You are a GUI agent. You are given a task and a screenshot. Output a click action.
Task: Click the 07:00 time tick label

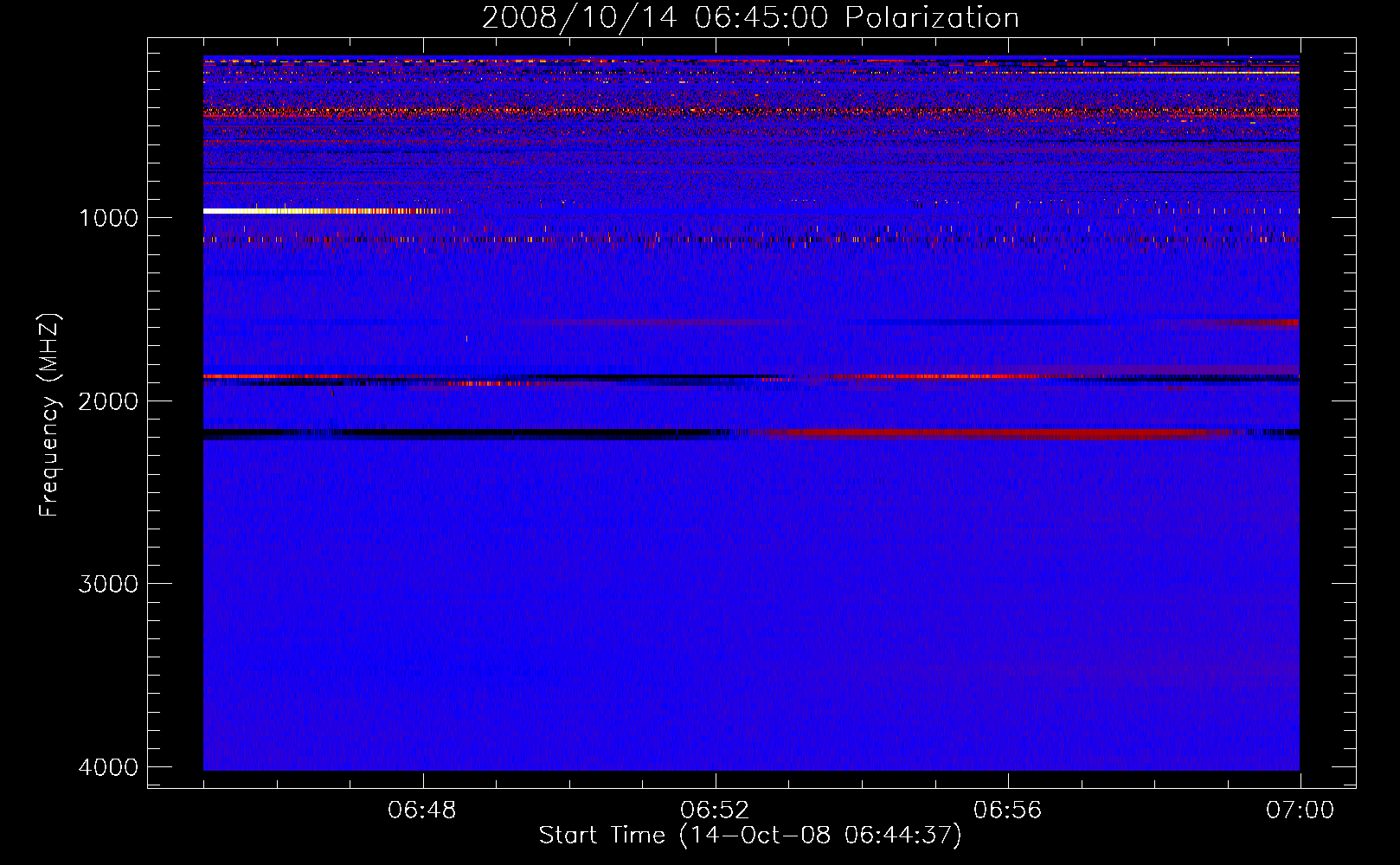(x=1300, y=811)
